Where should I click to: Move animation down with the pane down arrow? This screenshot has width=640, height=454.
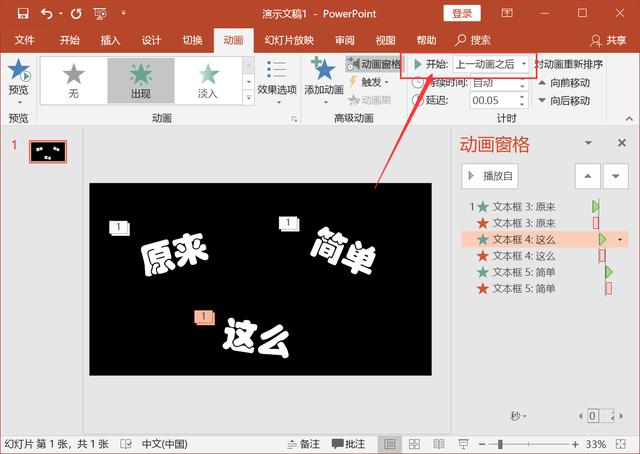click(x=616, y=176)
